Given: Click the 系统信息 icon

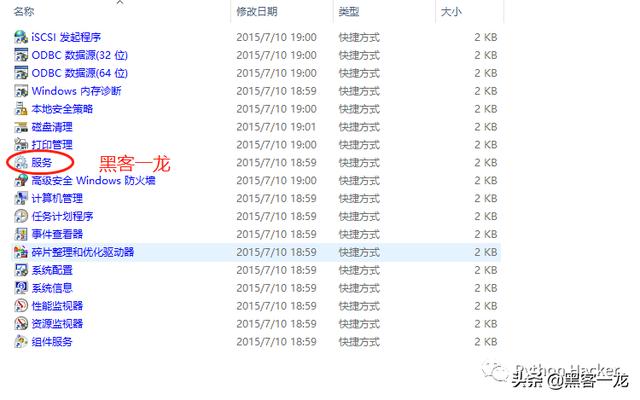Looking at the screenshot, I should [x=21, y=288].
